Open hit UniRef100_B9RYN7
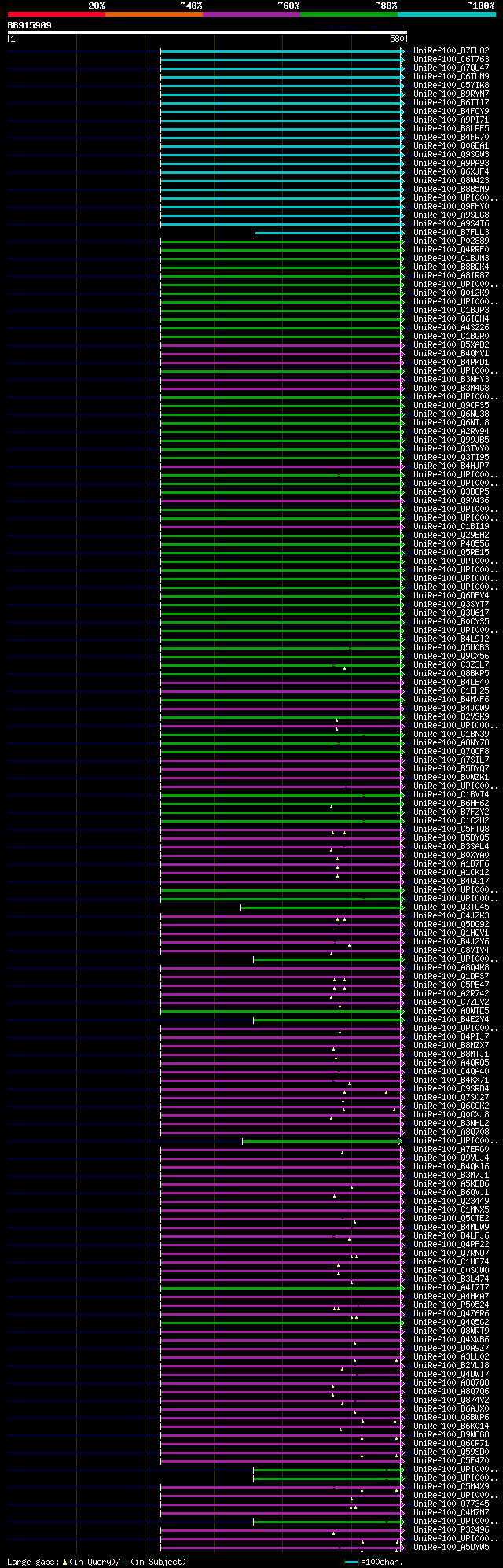503x1568 pixels. click(451, 94)
